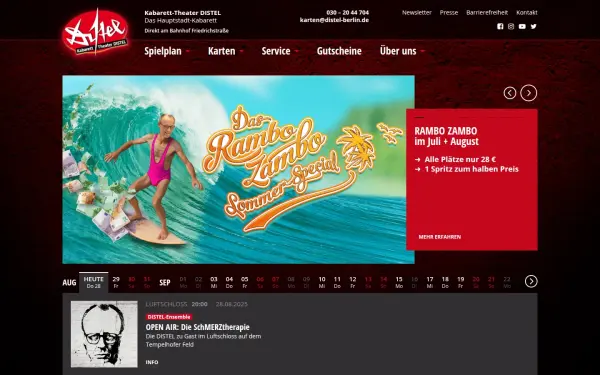The image size is (600, 375).
Task: Click 'Direkt am Bahnhof Friedrichstraße' text
Action: coord(186,31)
